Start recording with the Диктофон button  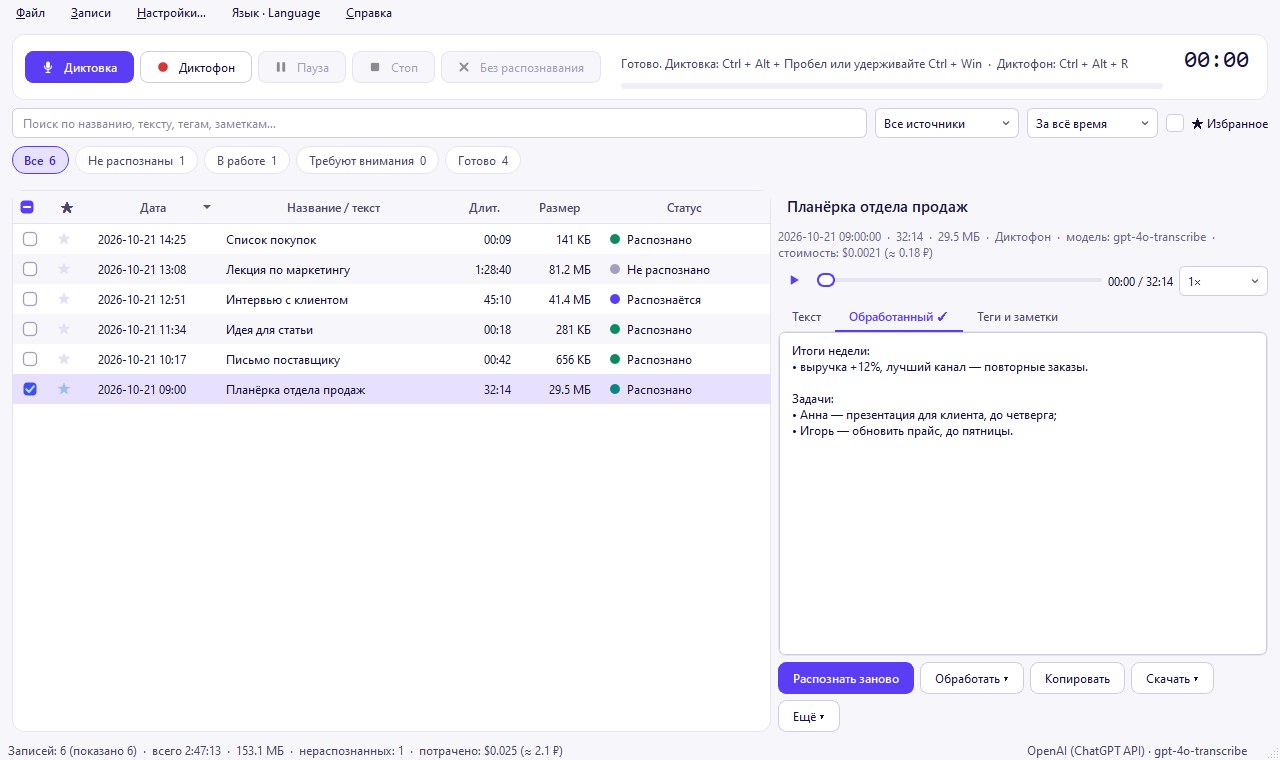point(196,68)
